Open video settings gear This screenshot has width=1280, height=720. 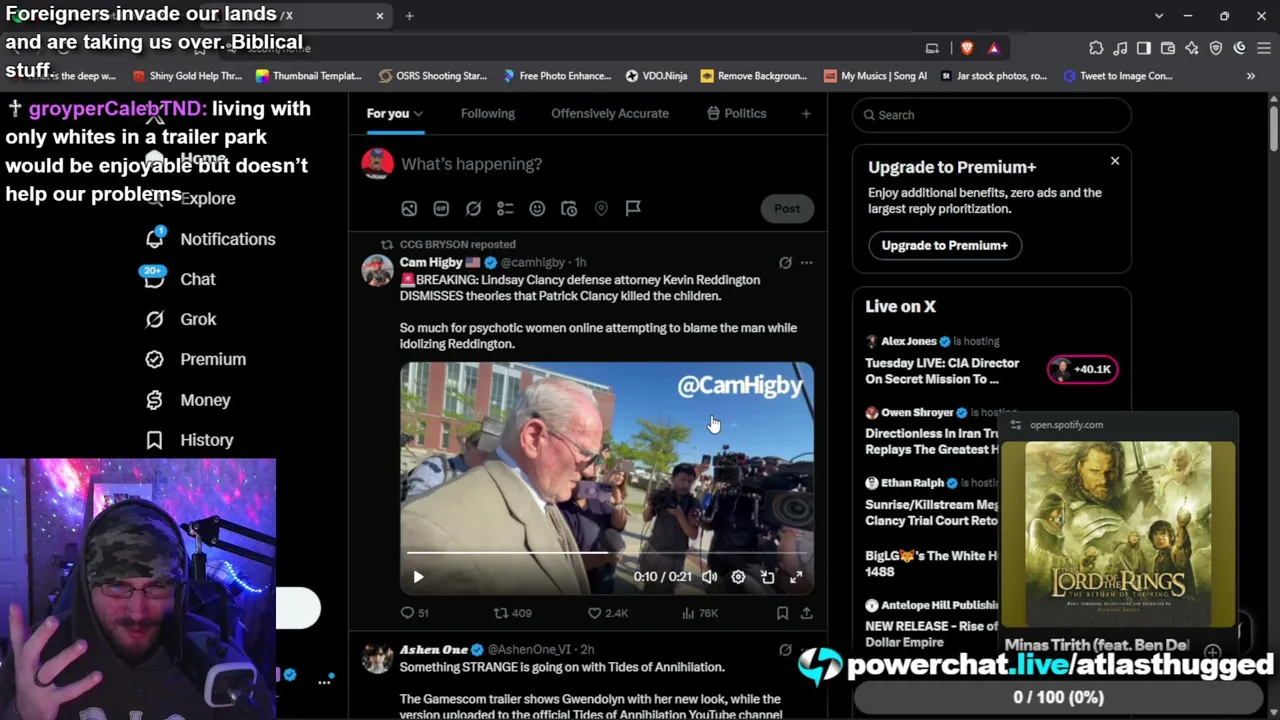[x=738, y=577]
